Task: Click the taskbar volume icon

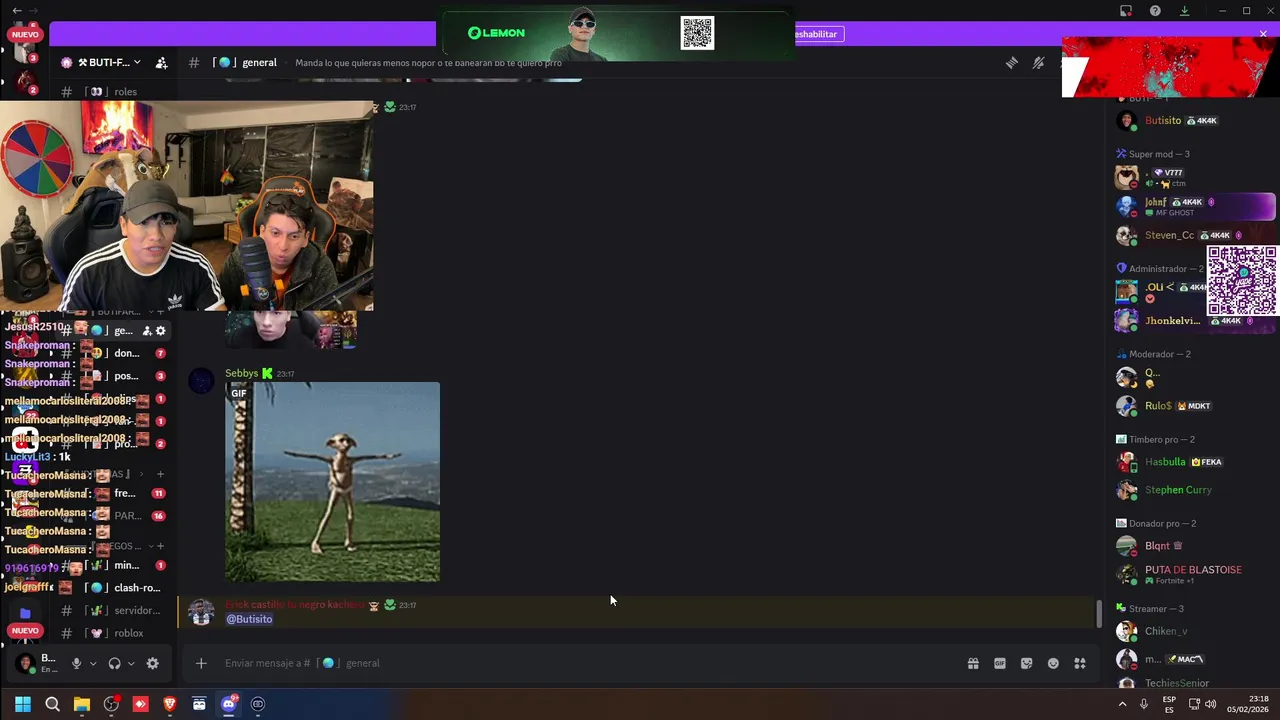Action: [x=1211, y=704]
